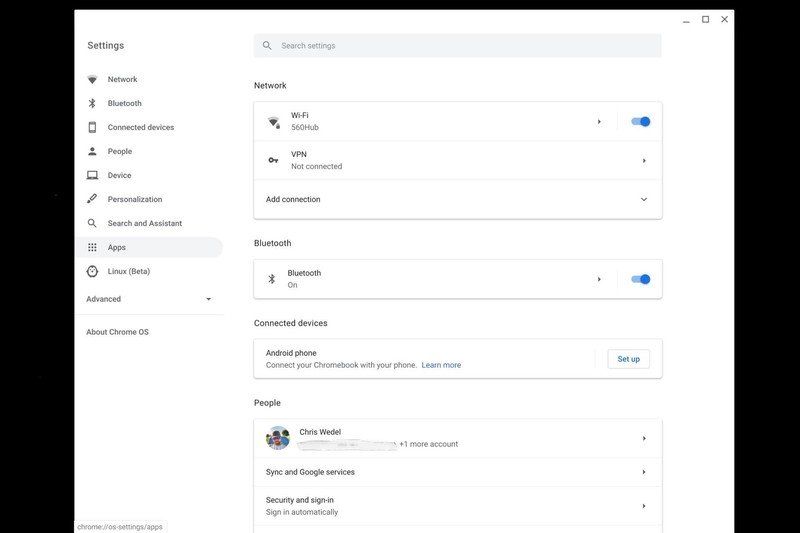Click the Apps grid icon in sidebar
This screenshot has width=800, height=533.
(x=92, y=247)
